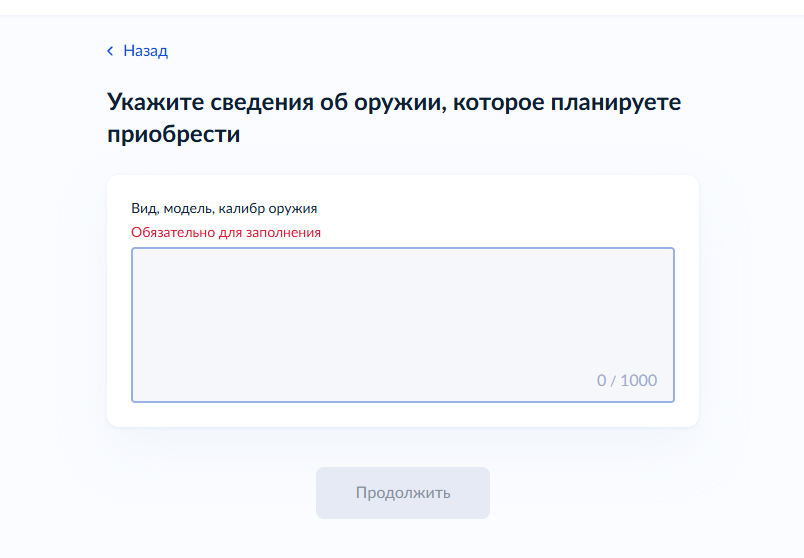Select the word приобрести in the heading
Image resolution: width=804 pixels, height=558 pixels.
point(174,135)
